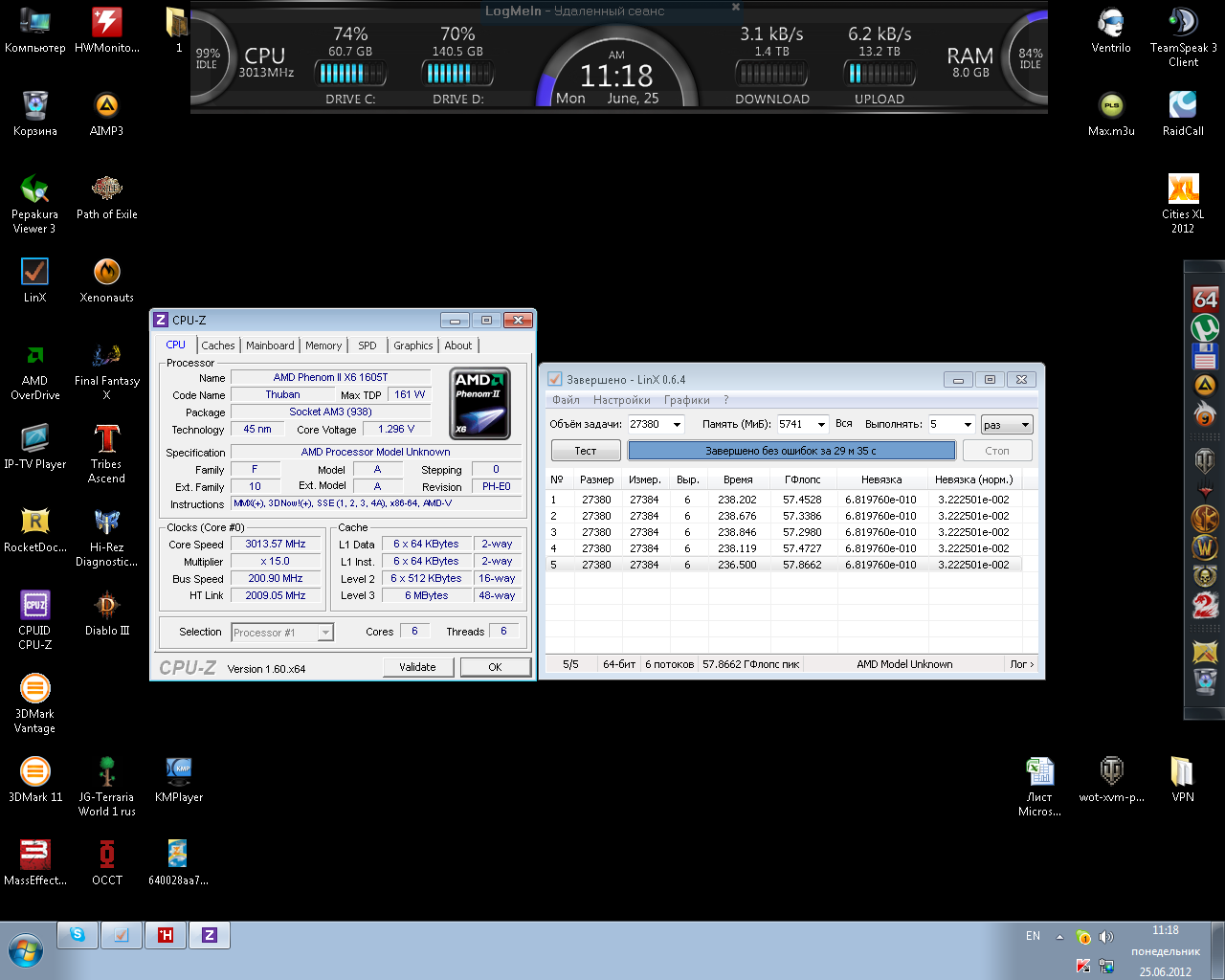Viewport: 1225px width, 980px height.
Task: Launch Path of Exile from the desktop
Action: pyautogui.click(x=106, y=196)
